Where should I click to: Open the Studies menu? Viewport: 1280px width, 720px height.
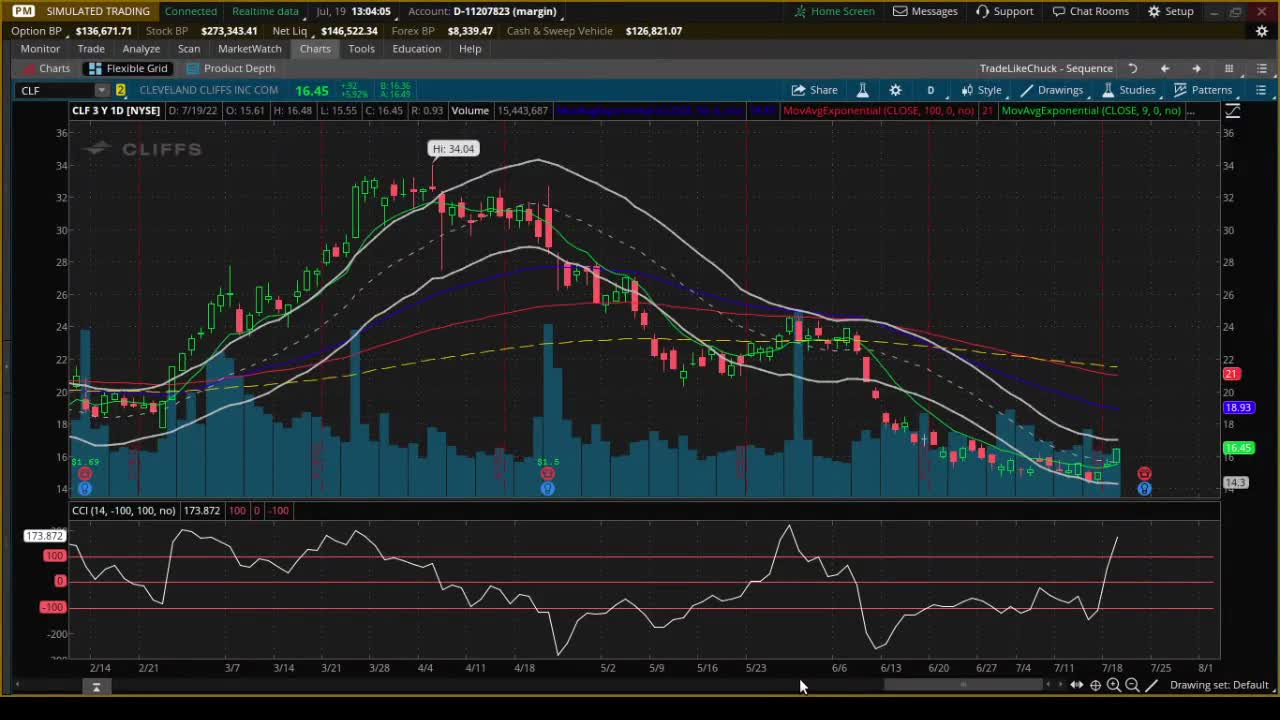click(x=1128, y=90)
